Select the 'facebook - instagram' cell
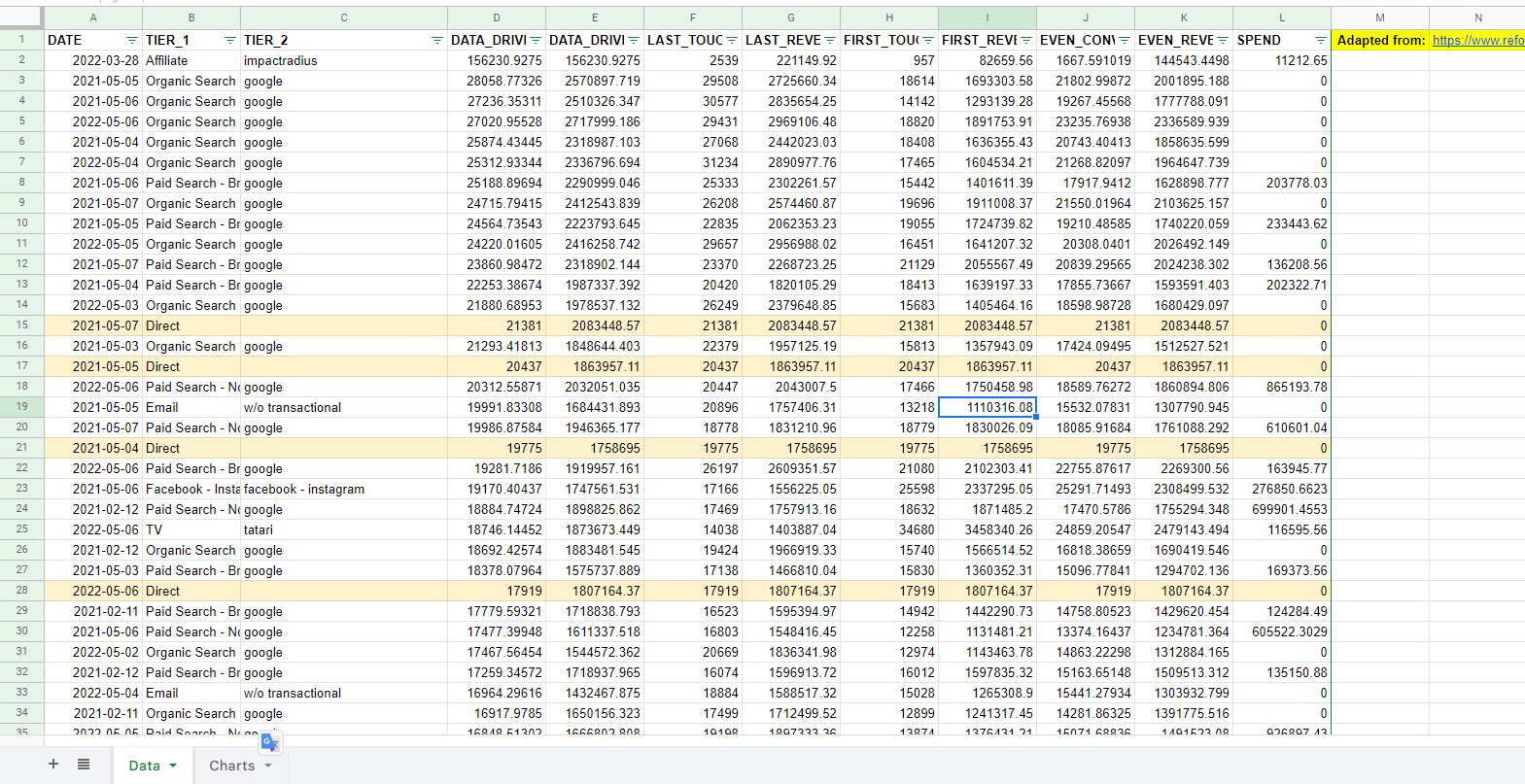Viewport: 1525px width, 784px height. [304, 490]
